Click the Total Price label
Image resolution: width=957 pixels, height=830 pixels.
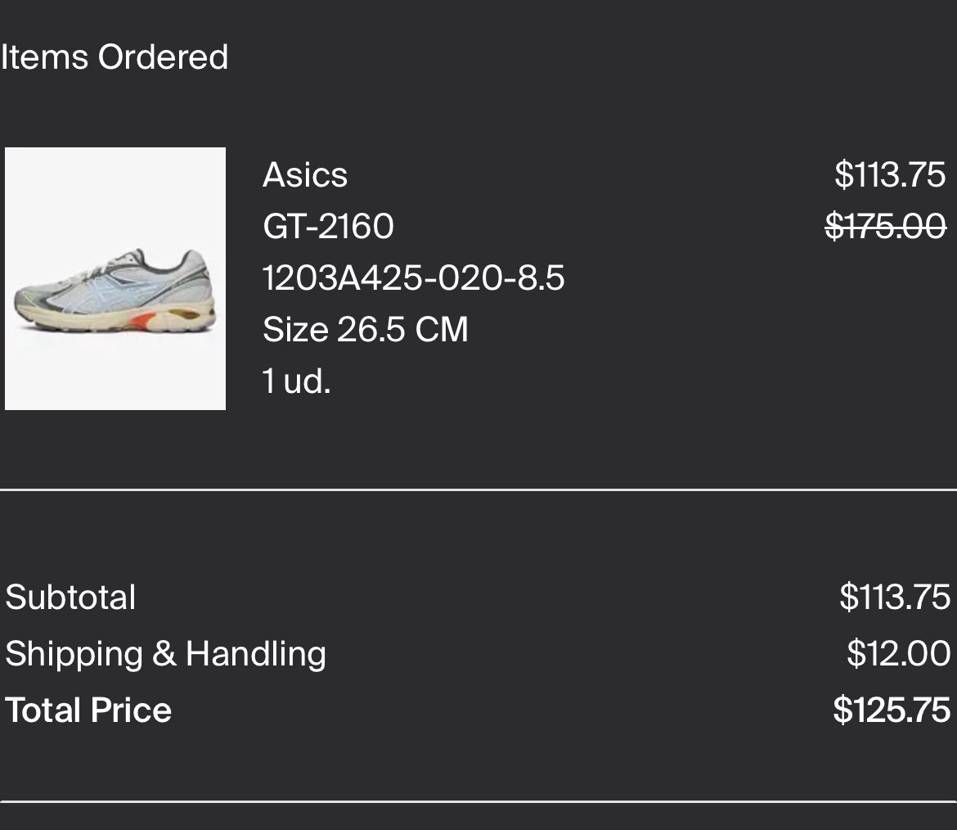[88, 710]
